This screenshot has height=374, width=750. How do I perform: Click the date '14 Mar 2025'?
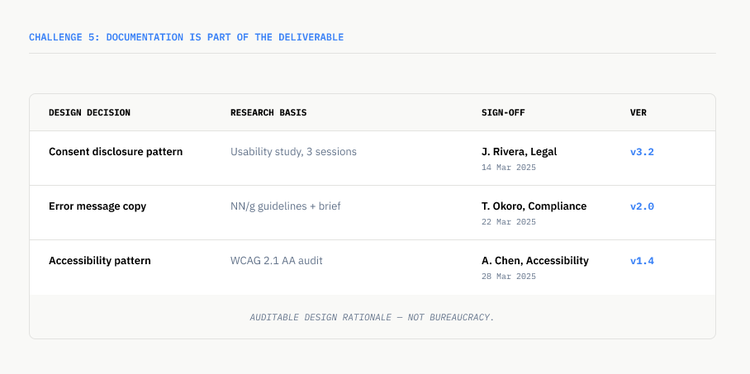[508, 167]
